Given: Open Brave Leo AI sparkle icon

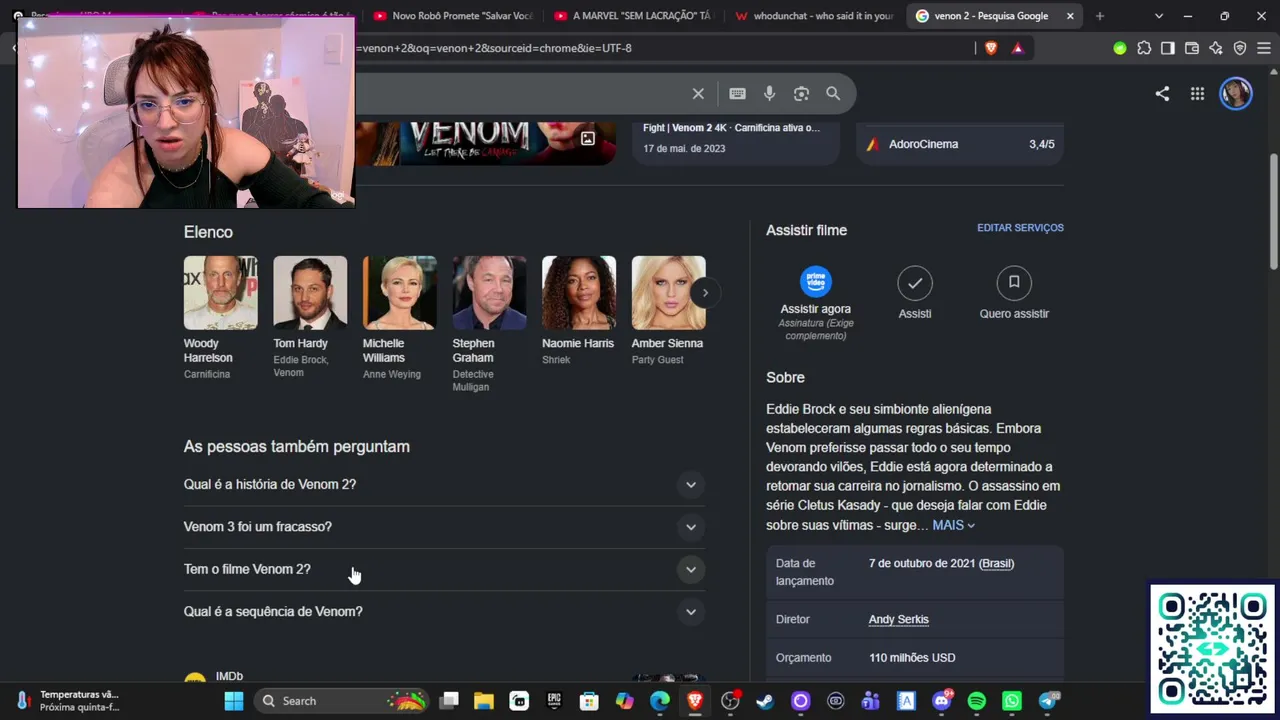Looking at the screenshot, I should tap(1216, 48).
